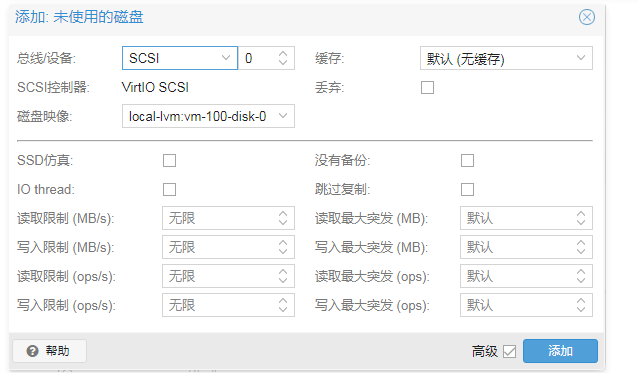The width and height of the screenshot is (638, 373).
Task: Increase the device number with up arrow
Action: pyautogui.click(x=283, y=53)
